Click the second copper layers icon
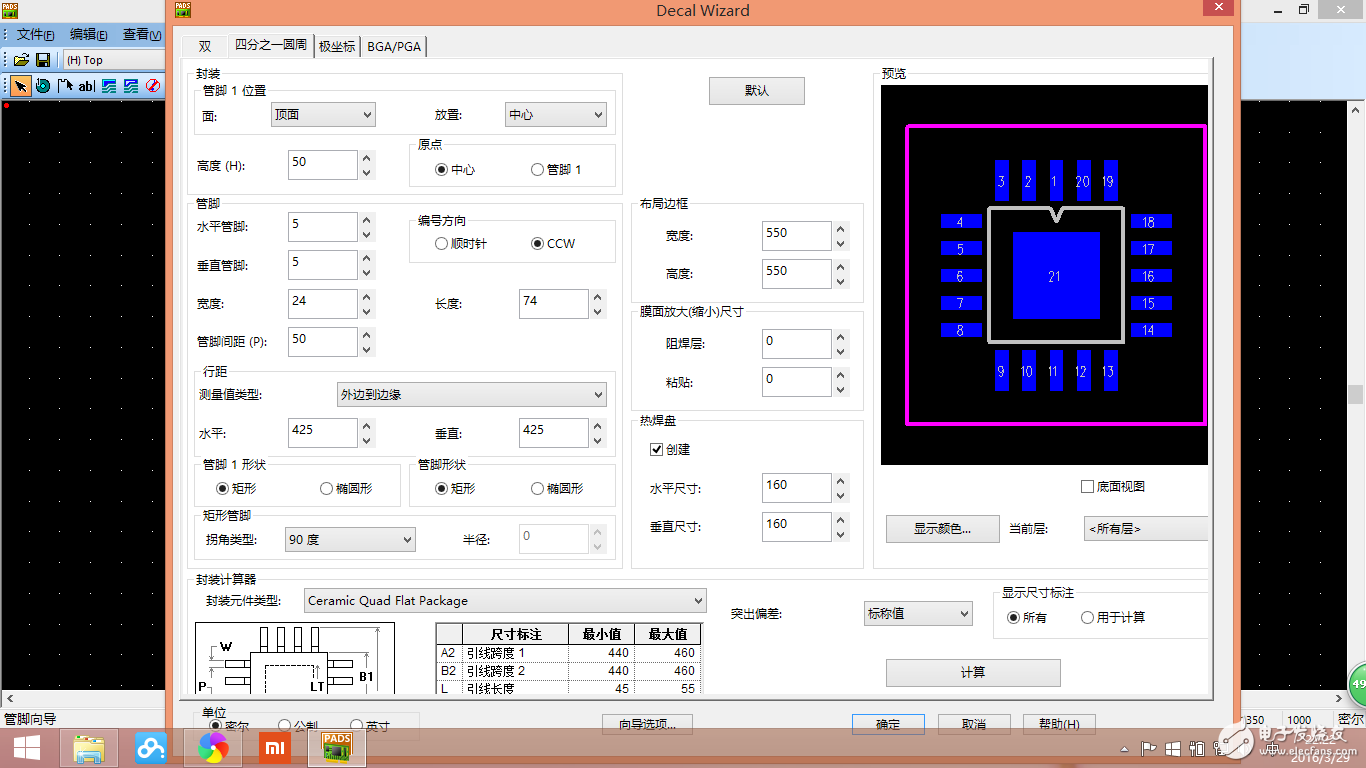The image size is (1366, 768). coord(131,86)
